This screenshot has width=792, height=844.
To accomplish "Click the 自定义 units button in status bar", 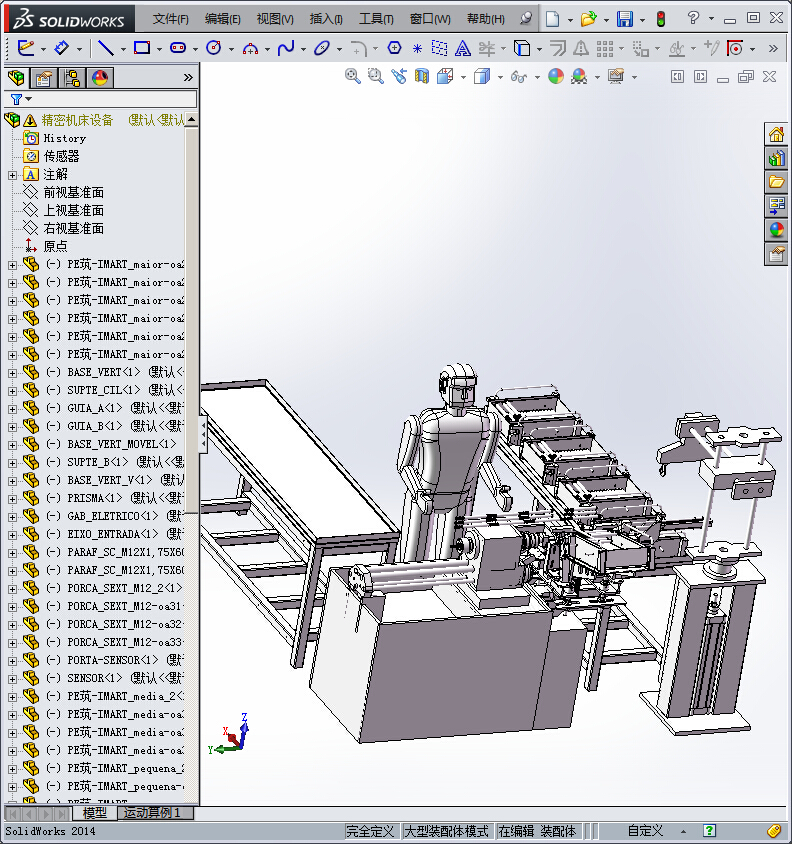I will pos(645,831).
